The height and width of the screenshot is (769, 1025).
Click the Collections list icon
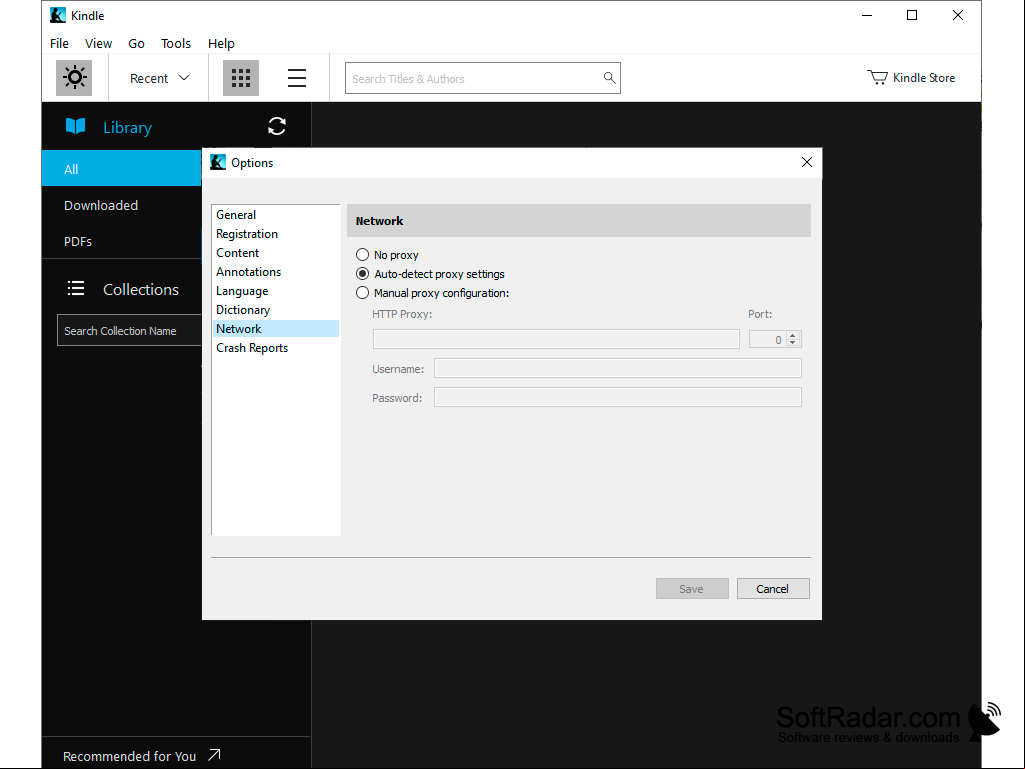tap(76, 288)
